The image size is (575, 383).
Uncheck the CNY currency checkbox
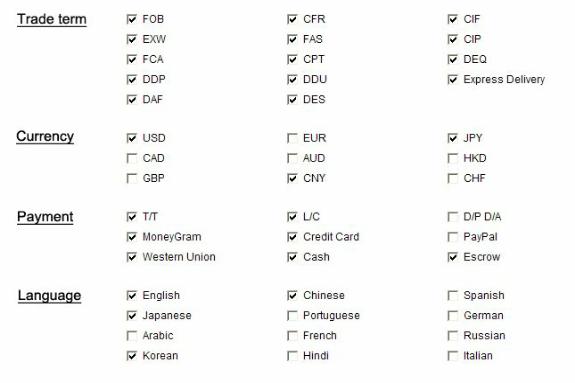point(292,178)
